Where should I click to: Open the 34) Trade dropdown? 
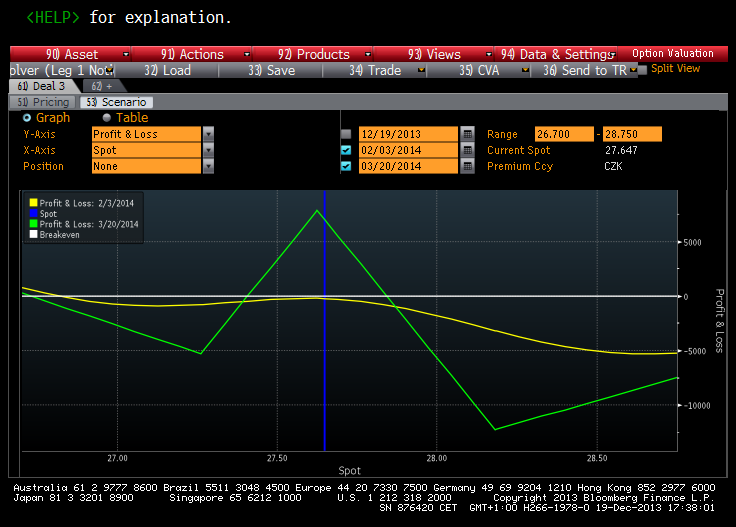(x=375, y=70)
